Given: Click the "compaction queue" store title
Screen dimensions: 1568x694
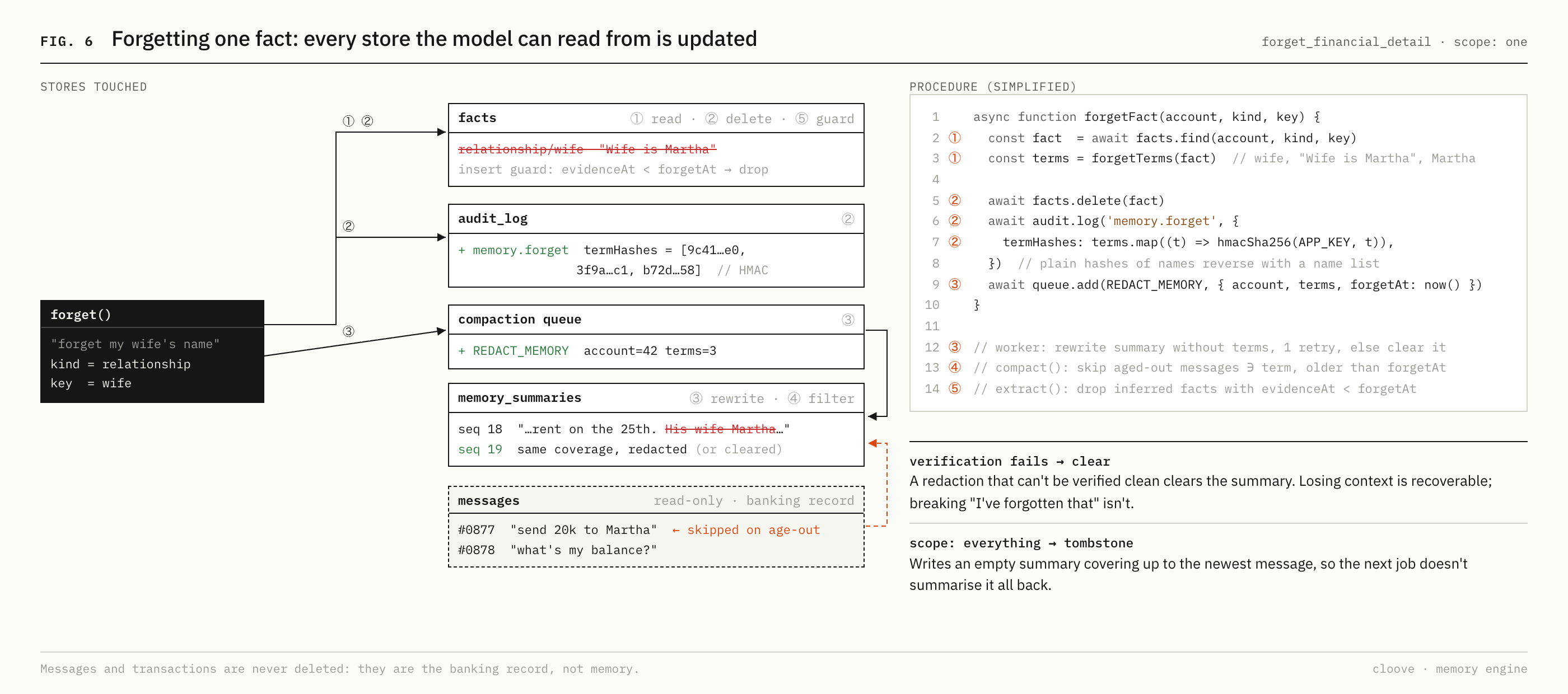Looking at the screenshot, I should tap(519, 320).
